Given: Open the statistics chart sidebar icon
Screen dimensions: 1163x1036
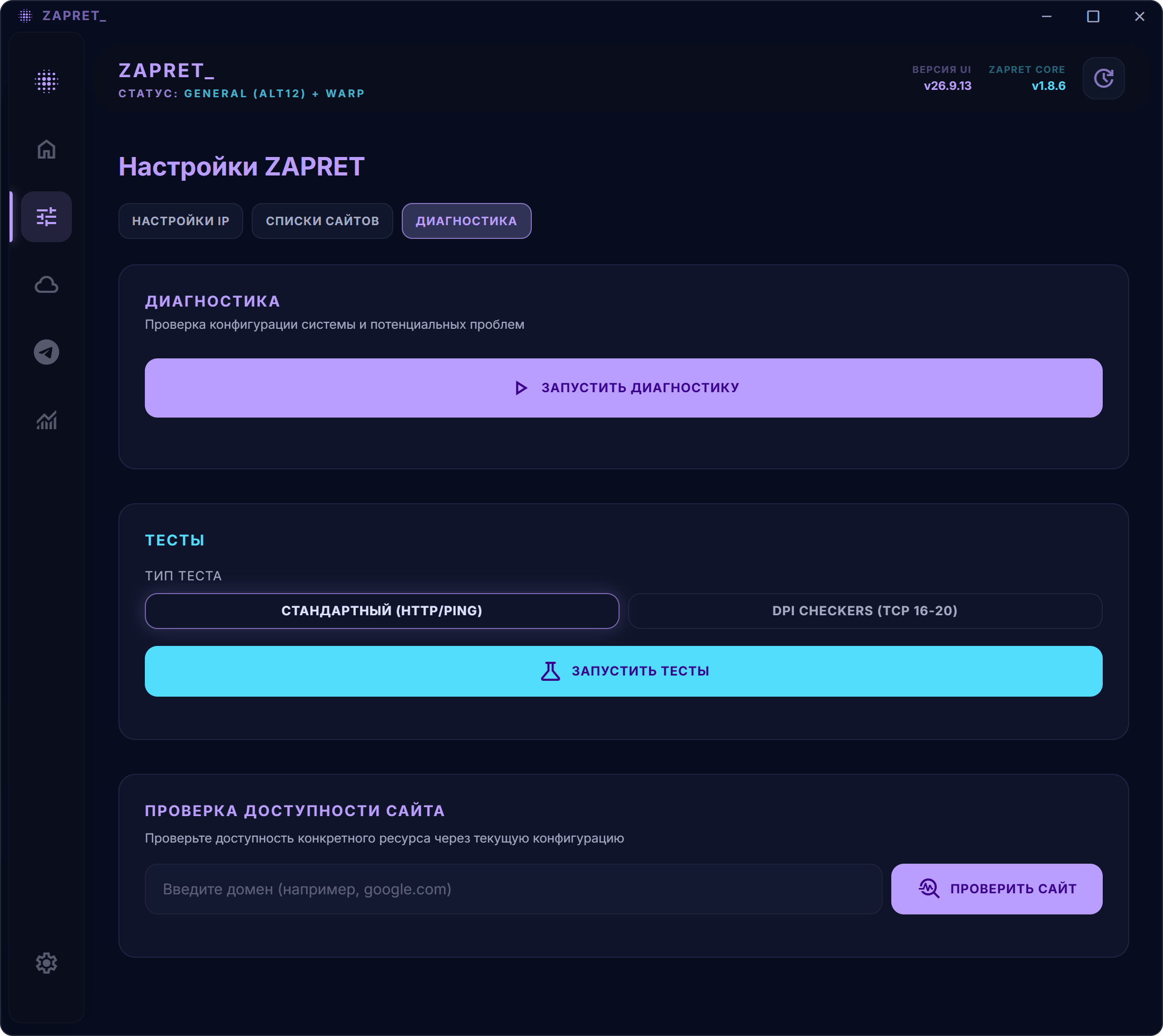Looking at the screenshot, I should (46, 420).
